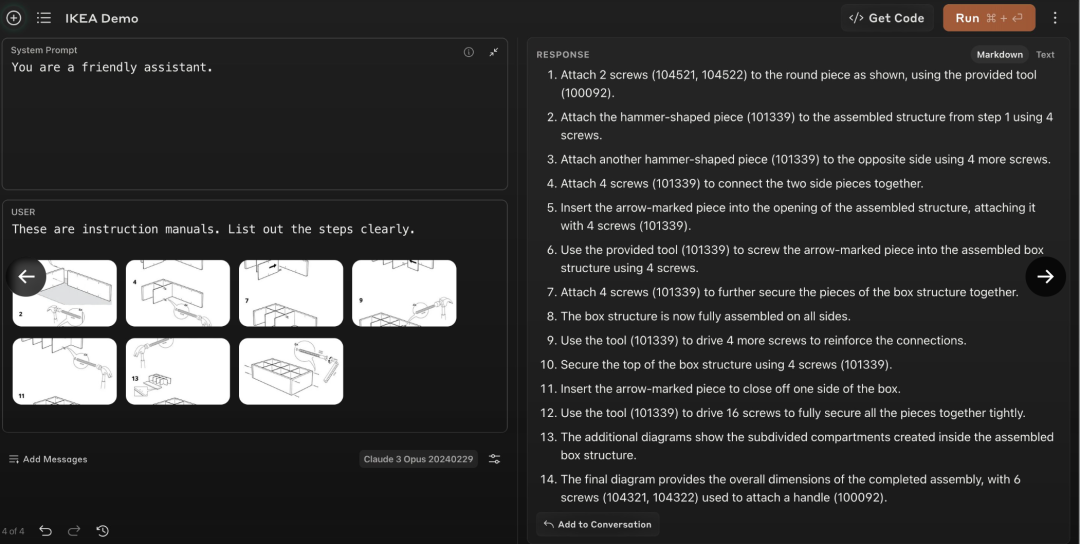Click the undo arrow icon
This screenshot has width=1080, height=544.
(x=45, y=531)
